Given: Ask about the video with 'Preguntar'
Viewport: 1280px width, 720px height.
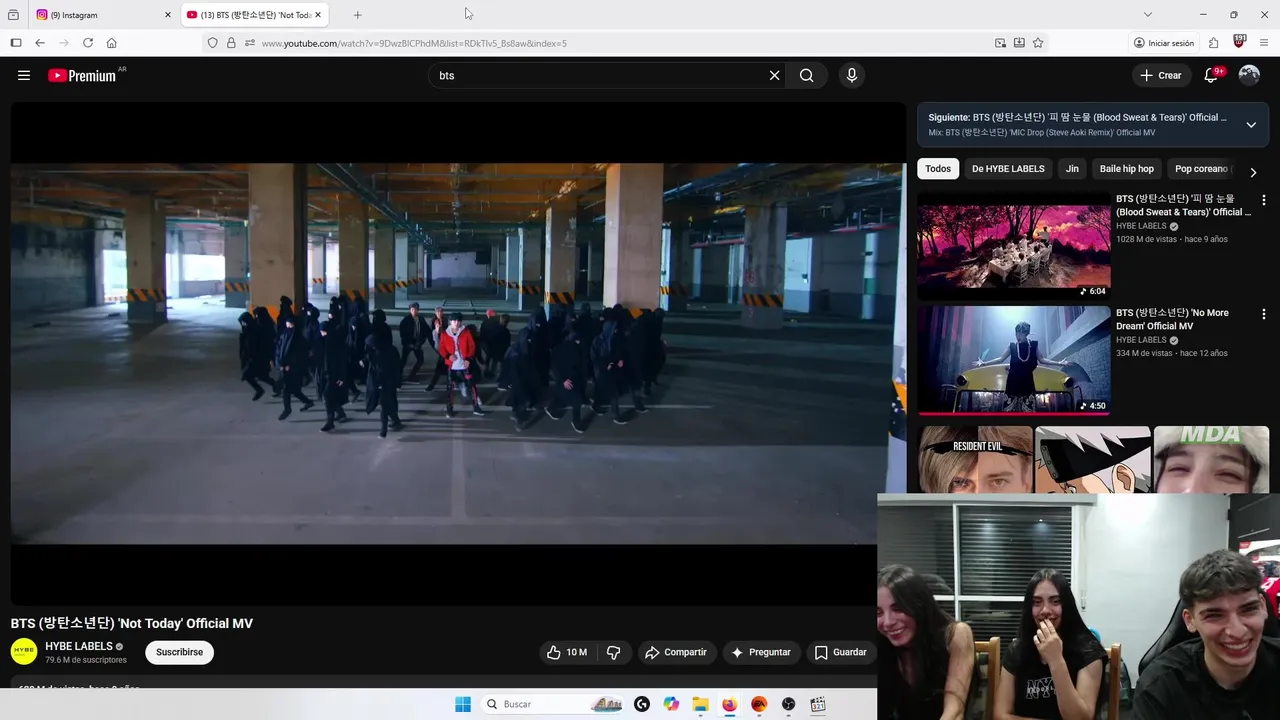Looking at the screenshot, I should 761,652.
